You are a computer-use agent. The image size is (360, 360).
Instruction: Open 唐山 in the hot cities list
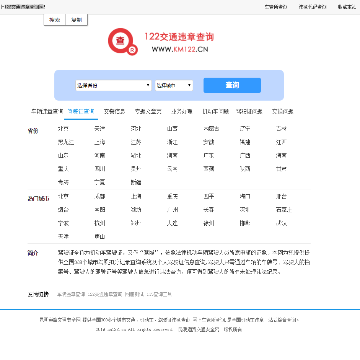pos(99,237)
